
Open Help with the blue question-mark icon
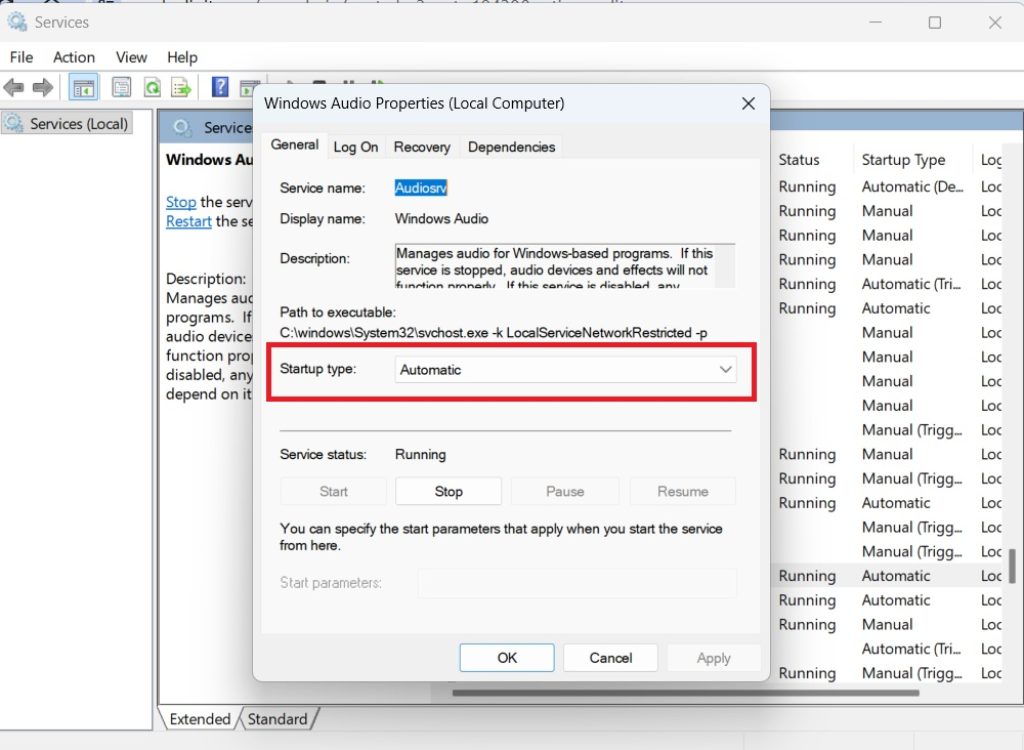tap(220, 87)
